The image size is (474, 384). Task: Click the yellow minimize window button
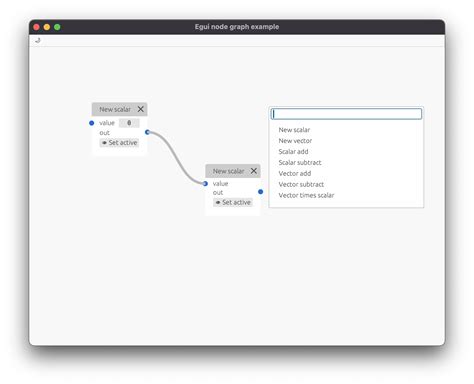[x=47, y=27]
